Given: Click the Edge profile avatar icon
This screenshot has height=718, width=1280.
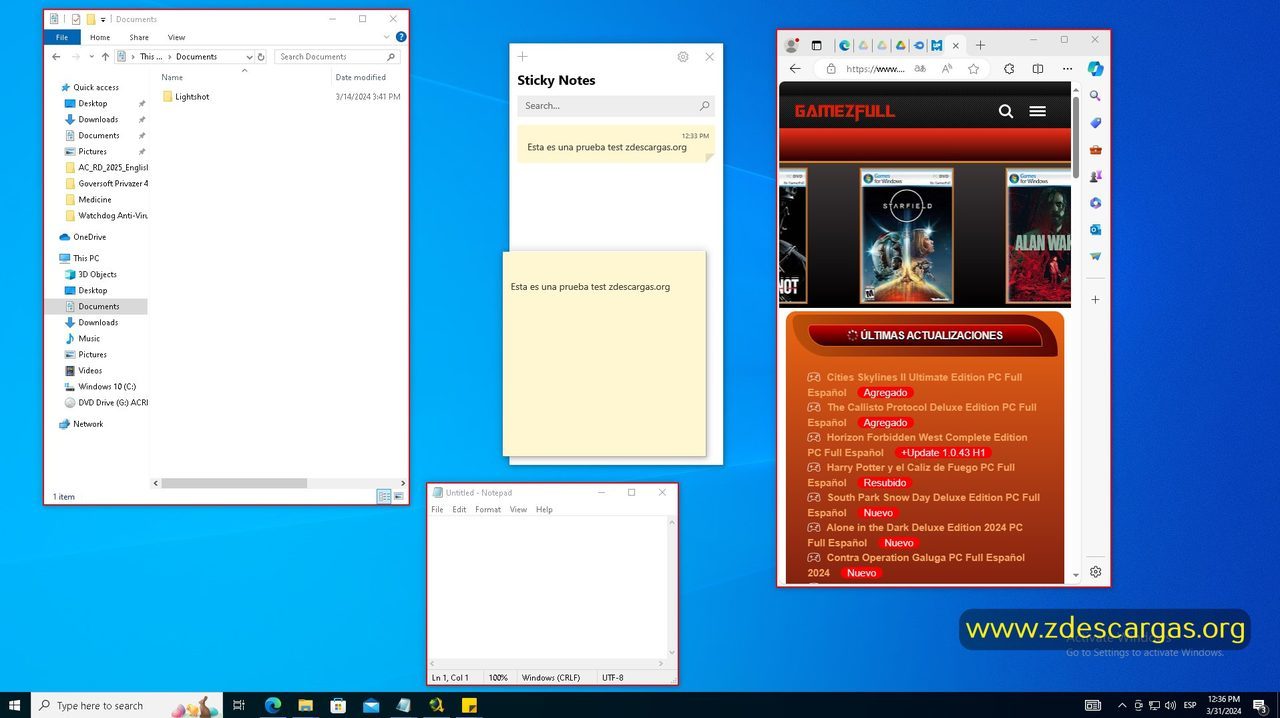Looking at the screenshot, I should [x=792, y=45].
